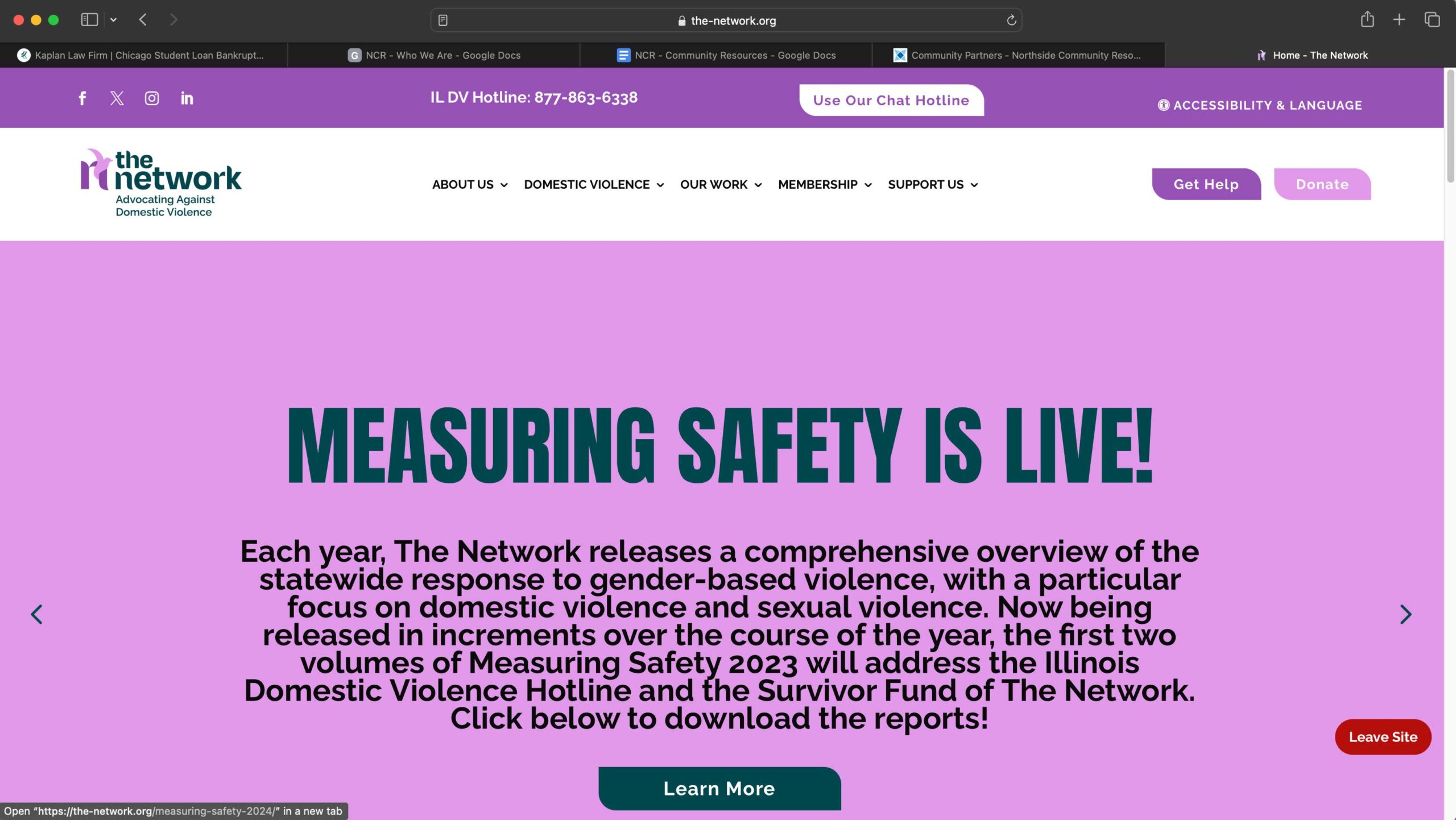The width and height of the screenshot is (1456, 820).
Task: Click IL DV Hotline phone number
Action: pos(586,98)
